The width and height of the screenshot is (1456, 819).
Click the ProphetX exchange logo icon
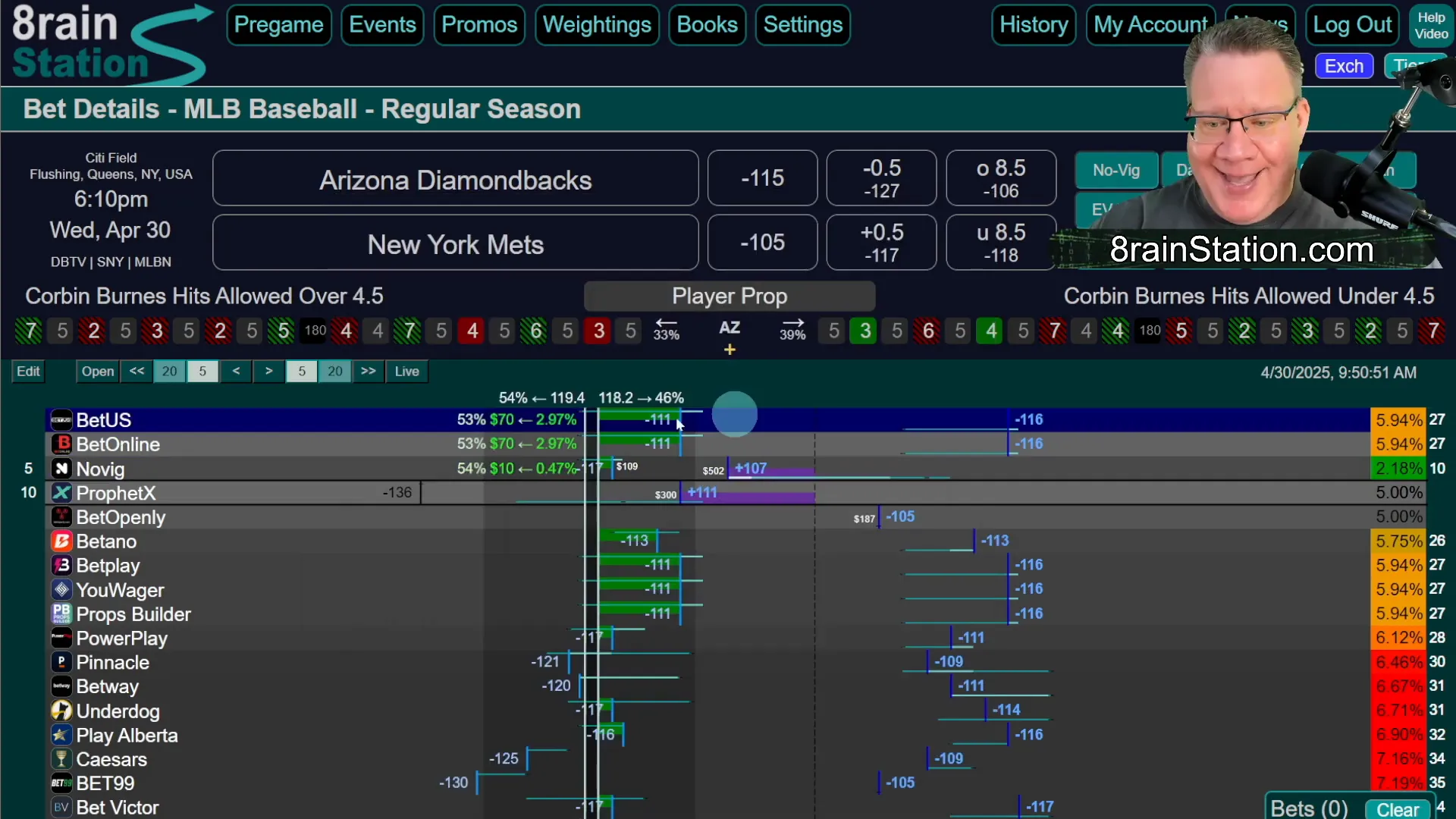(61, 493)
